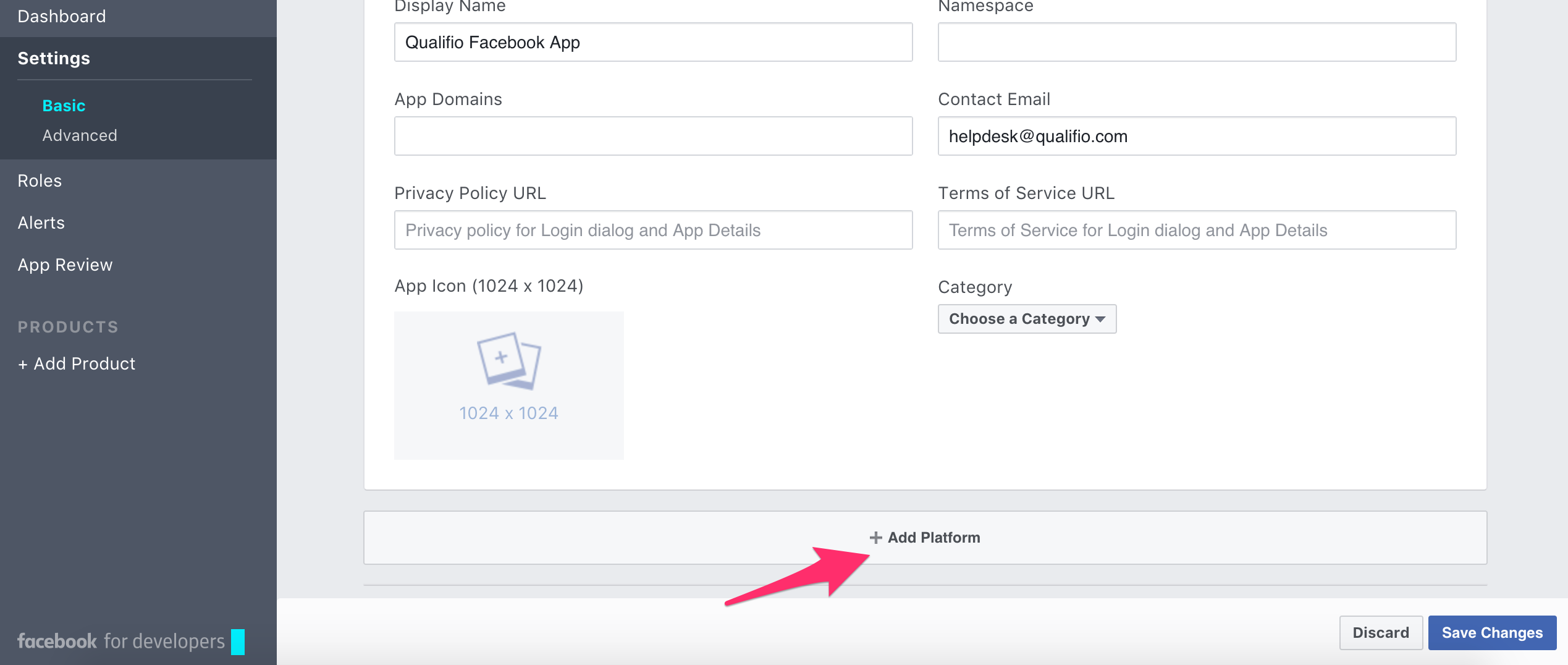Select the Contact Email field
The image size is (1568, 665).
point(1196,136)
